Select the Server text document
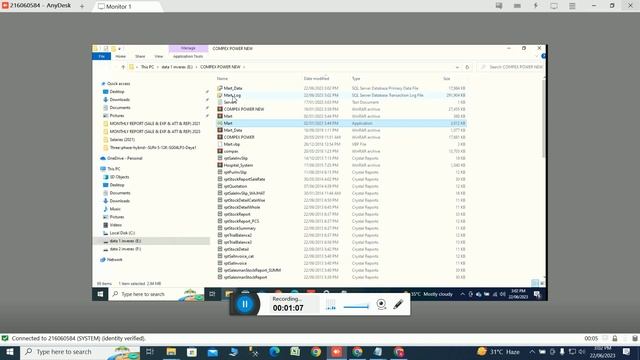This screenshot has height=360, width=640. (x=229, y=102)
